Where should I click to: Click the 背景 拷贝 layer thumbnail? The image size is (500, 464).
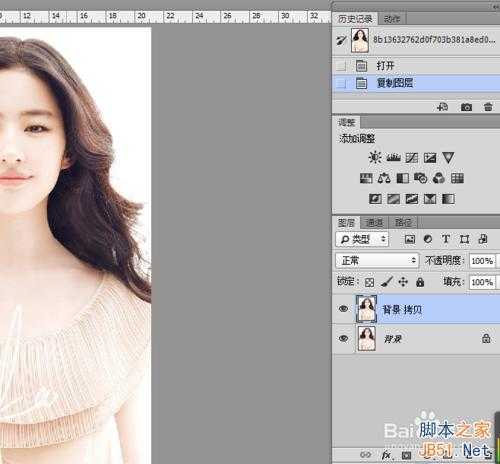(366, 309)
